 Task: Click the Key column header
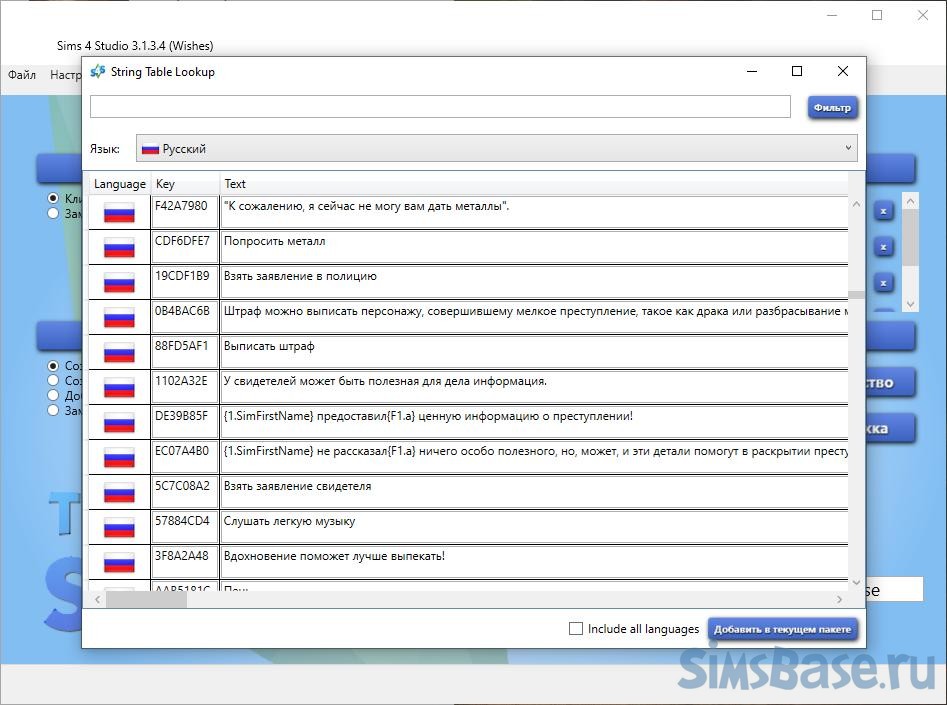coord(165,184)
